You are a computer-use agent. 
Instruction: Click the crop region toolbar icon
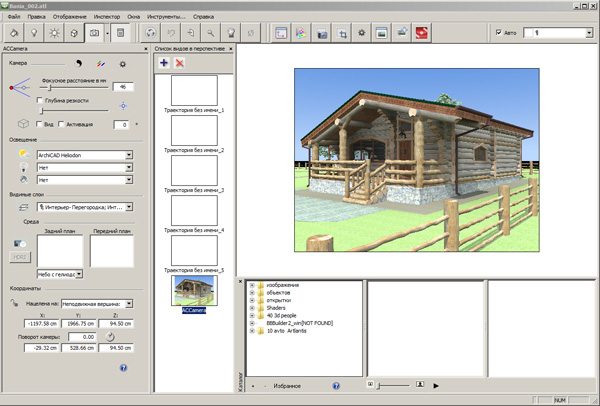click(343, 34)
